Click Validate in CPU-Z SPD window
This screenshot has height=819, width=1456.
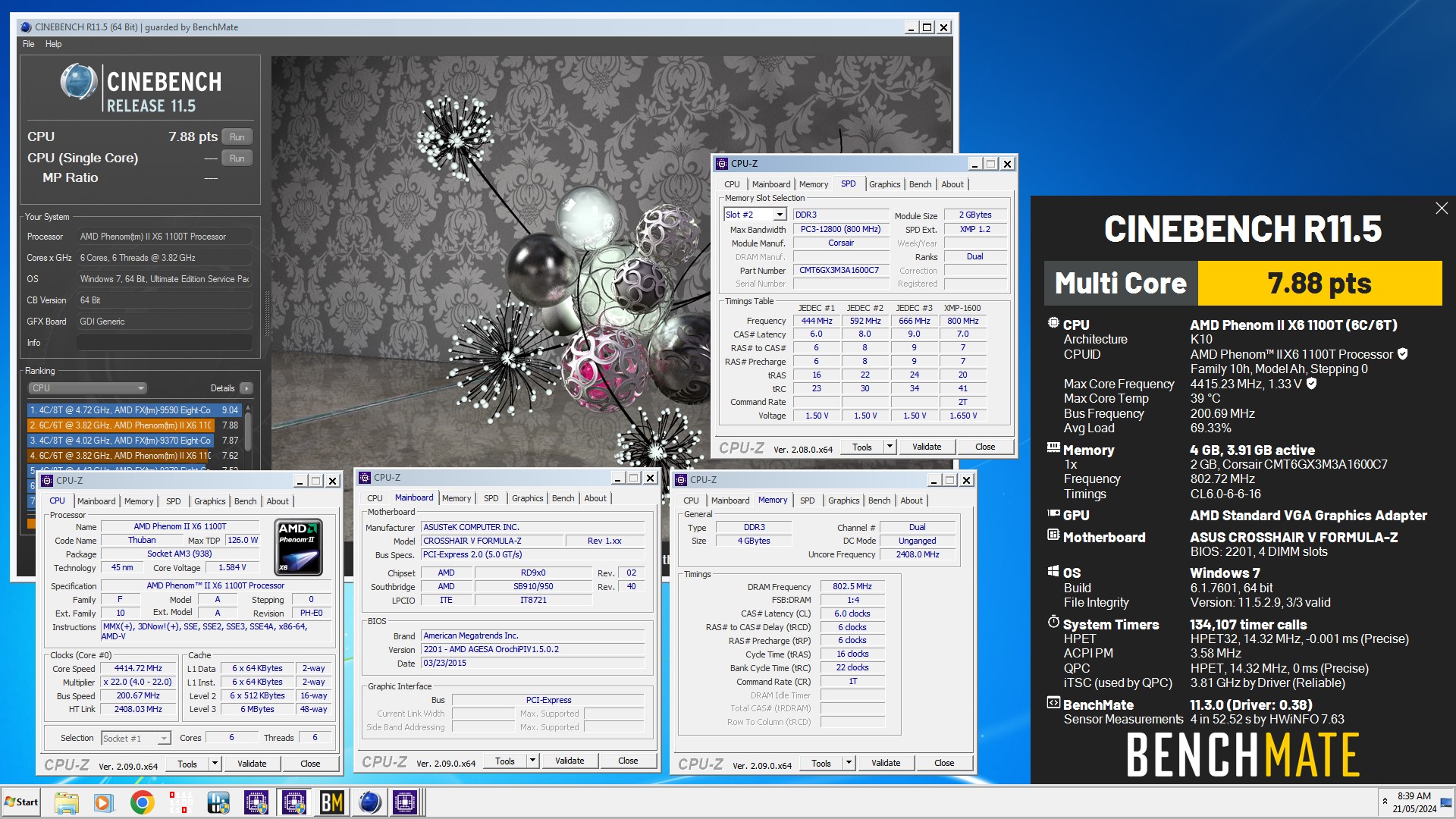[x=927, y=447]
